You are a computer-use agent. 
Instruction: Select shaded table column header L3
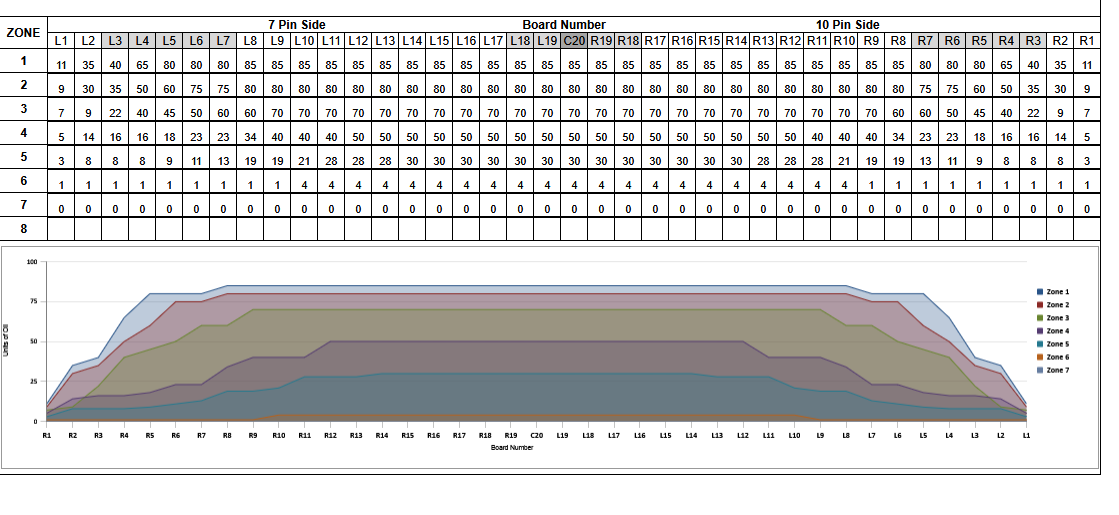point(116,41)
